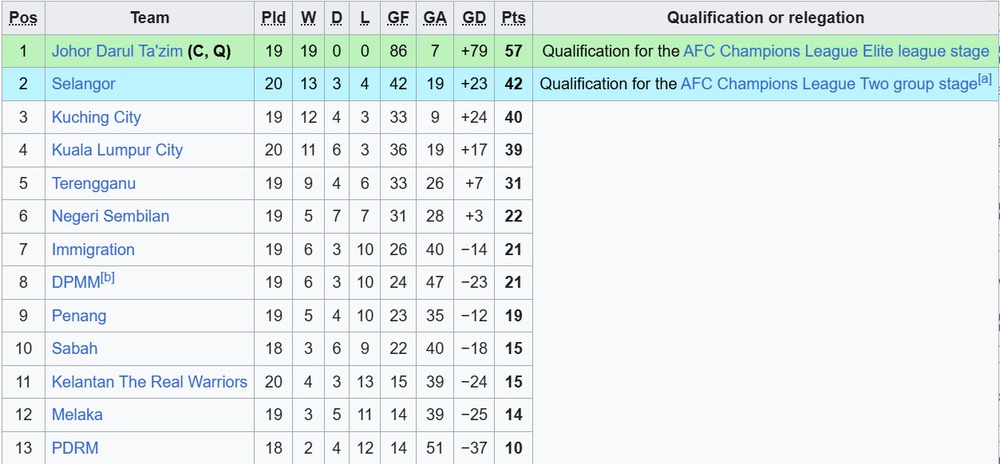
Task: Open the Immigration team link
Action: point(93,249)
